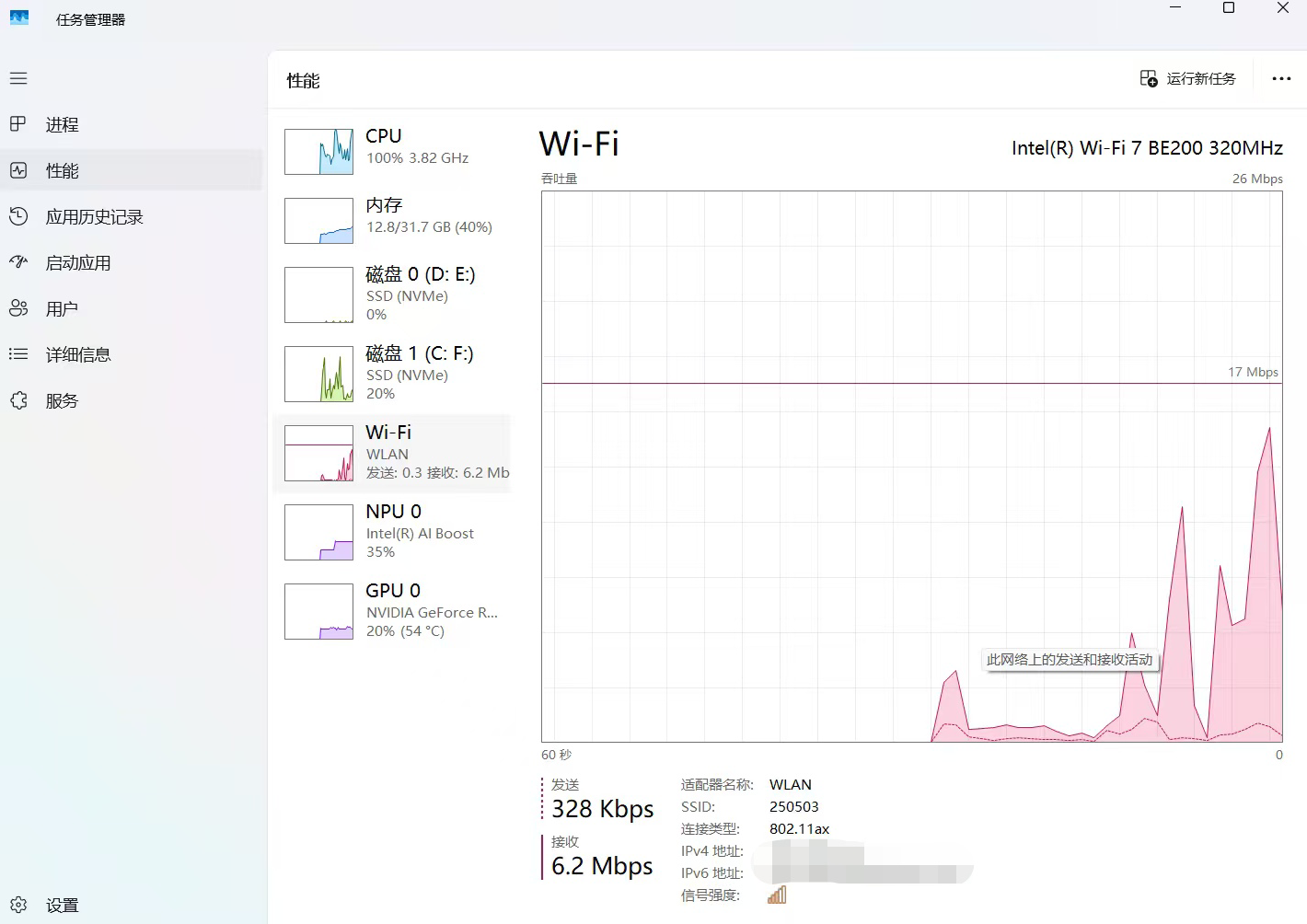The width and height of the screenshot is (1307, 924).
Task: Click the Task Manager app icon
Action: [19, 18]
